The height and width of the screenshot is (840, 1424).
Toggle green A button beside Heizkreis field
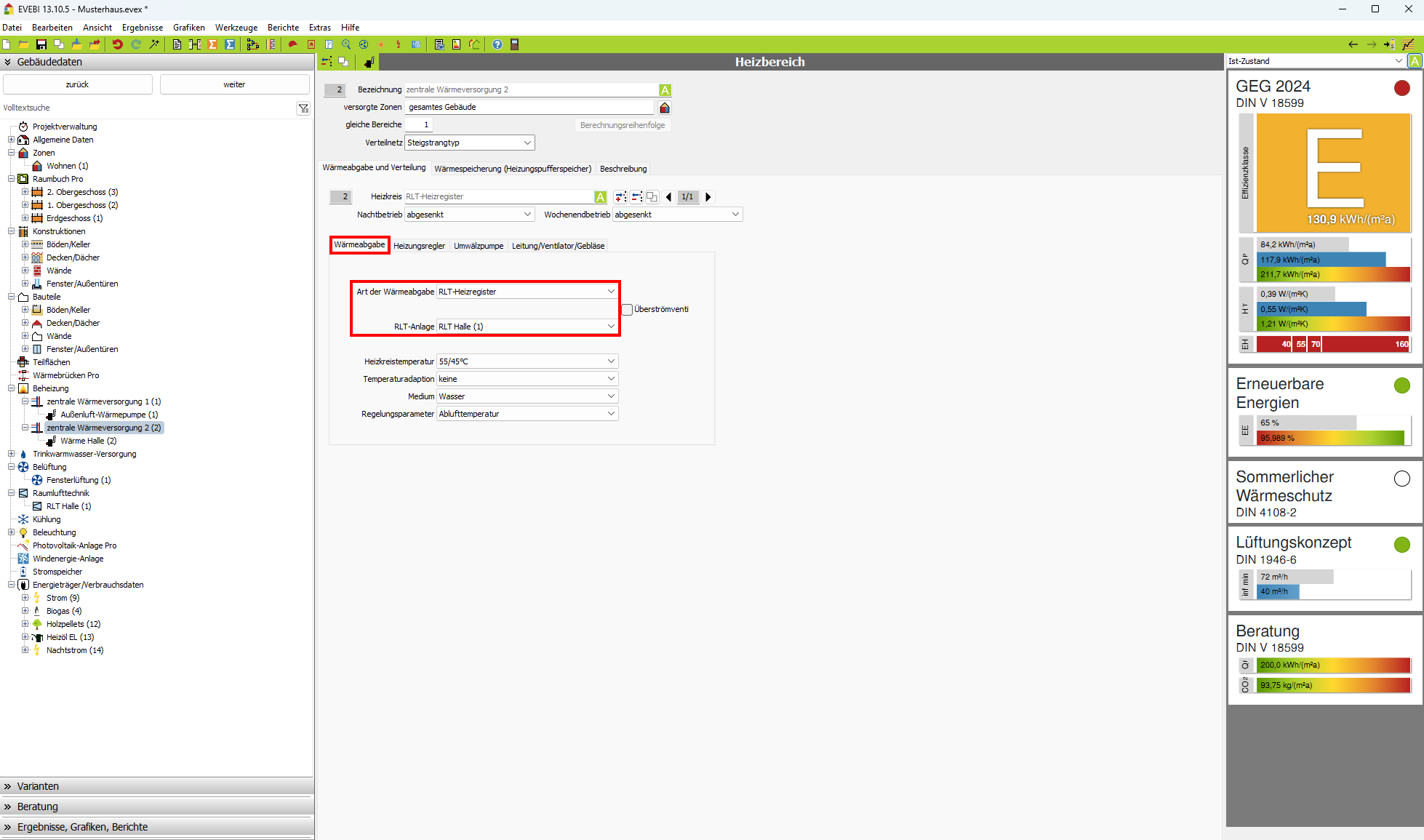coord(600,197)
